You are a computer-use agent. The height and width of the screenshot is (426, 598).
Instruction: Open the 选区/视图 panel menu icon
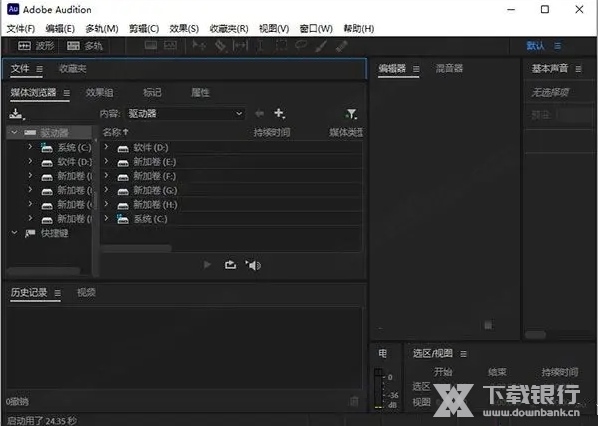pos(463,354)
